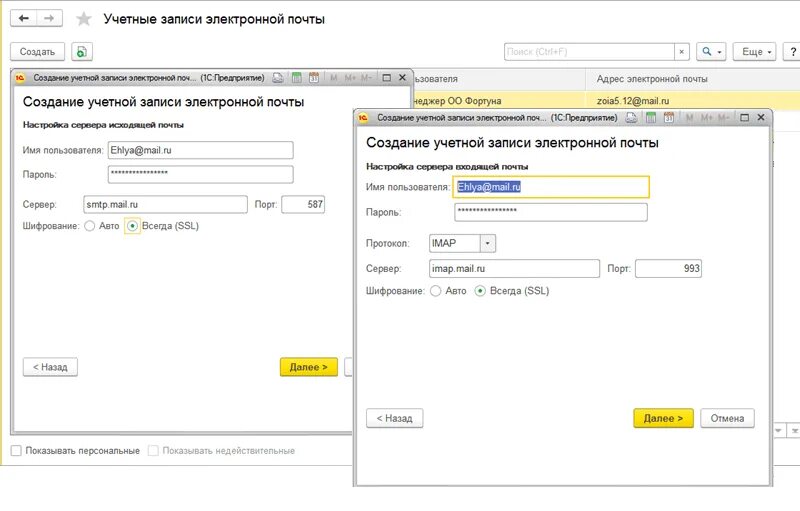Add page to favorites with star icon
This screenshot has height=511, width=800.
[83, 19]
